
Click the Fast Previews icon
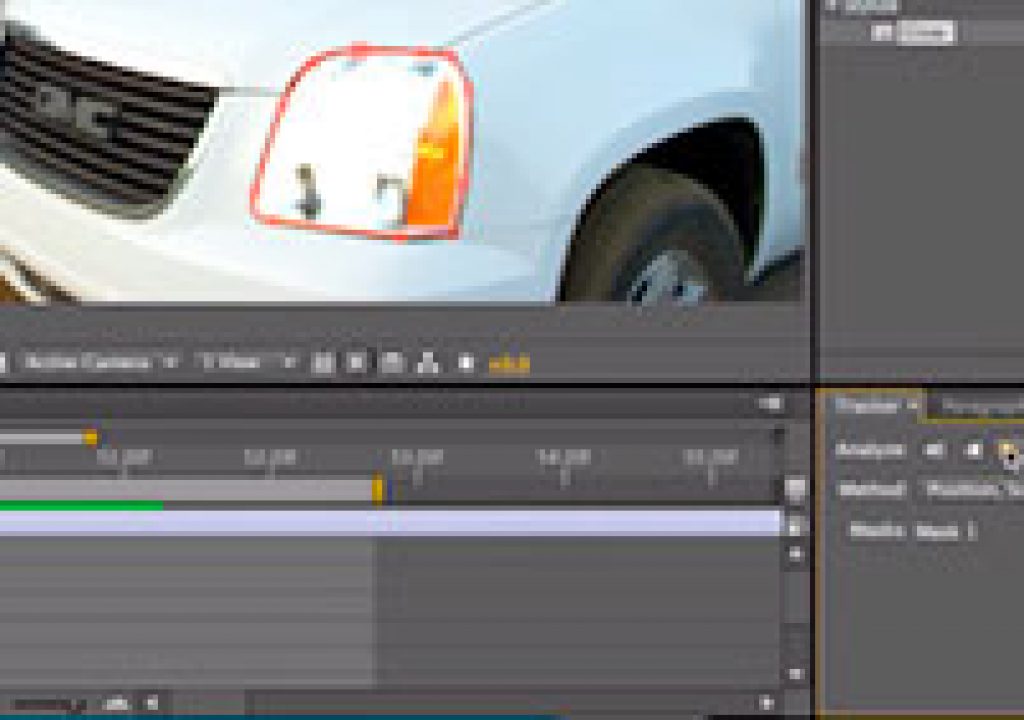[x=357, y=363]
